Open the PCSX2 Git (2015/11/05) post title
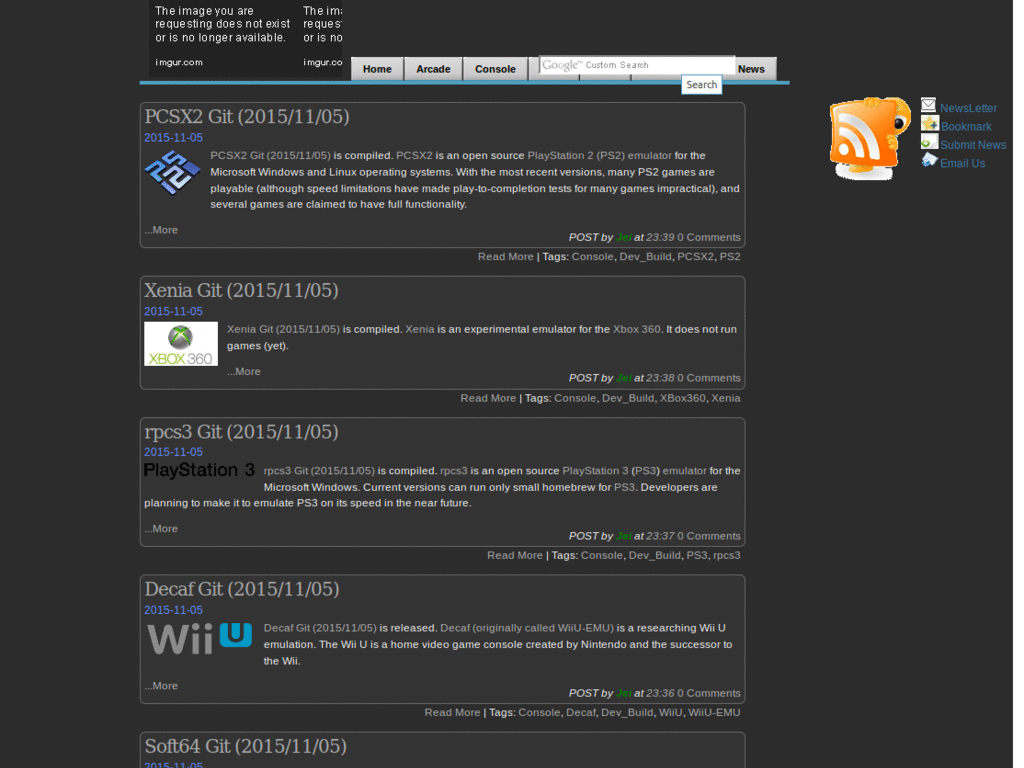Image resolution: width=1024 pixels, height=768 pixels. pos(247,116)
